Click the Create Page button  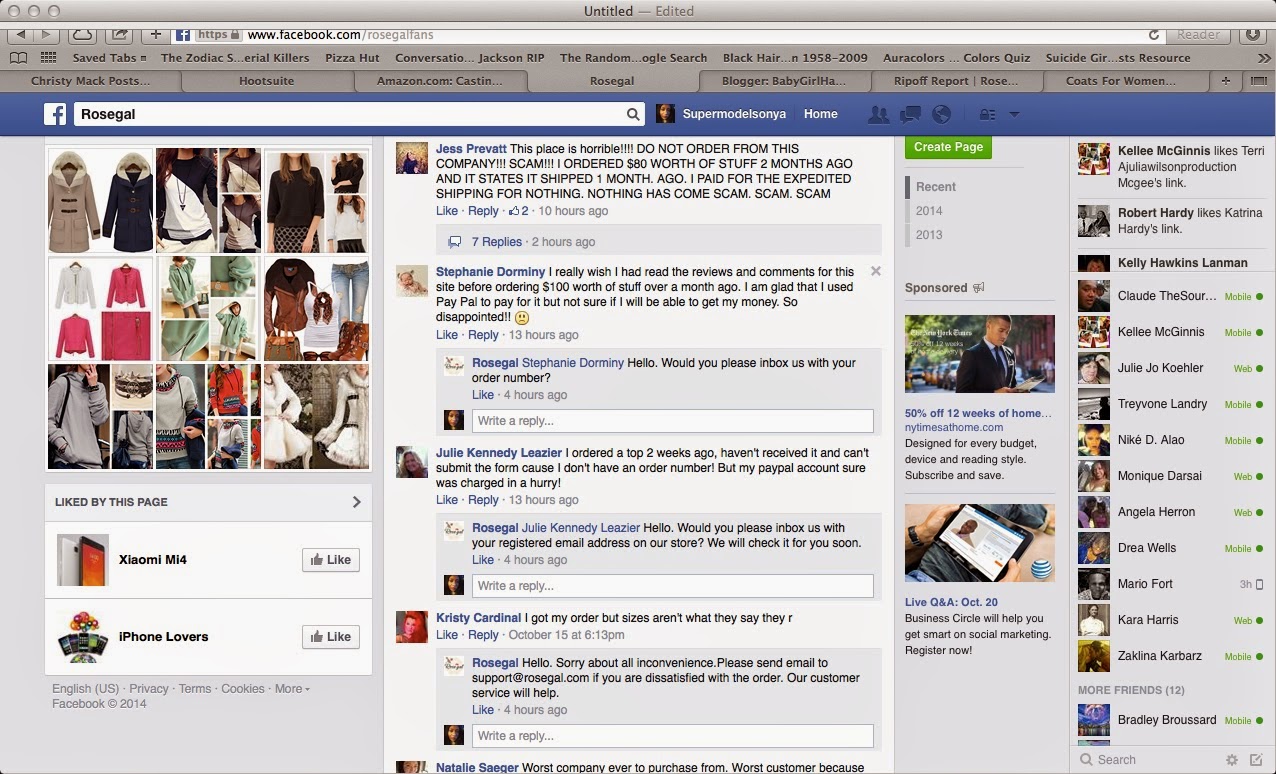click(x=948, y=146)
